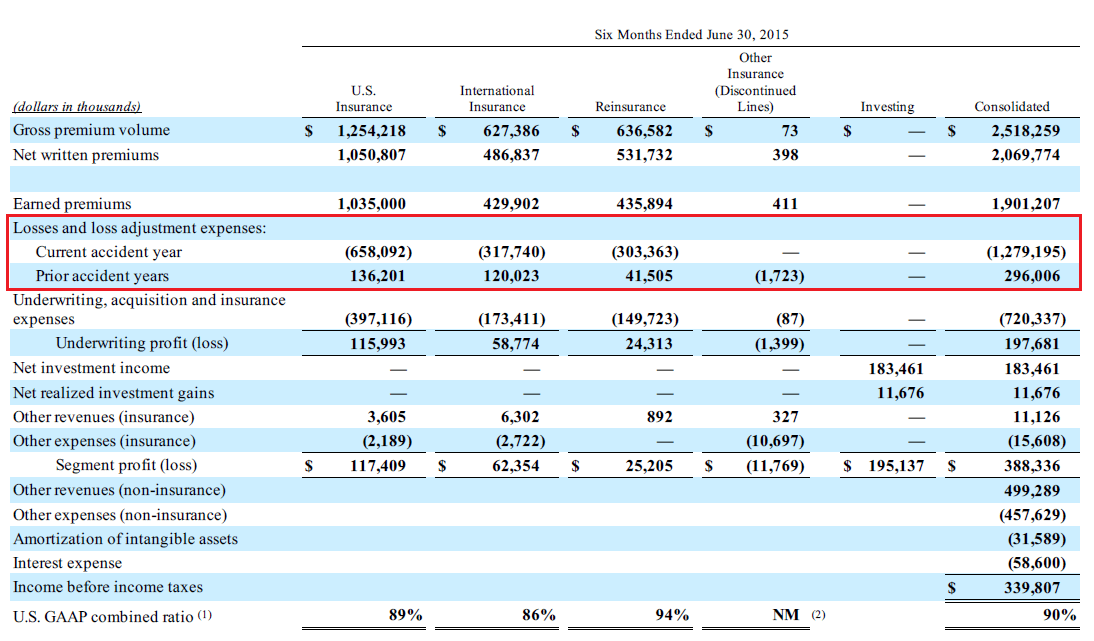Click Investing value 11,676
1094x641 pixels.
pyautogui.click(x=900, y=393)
